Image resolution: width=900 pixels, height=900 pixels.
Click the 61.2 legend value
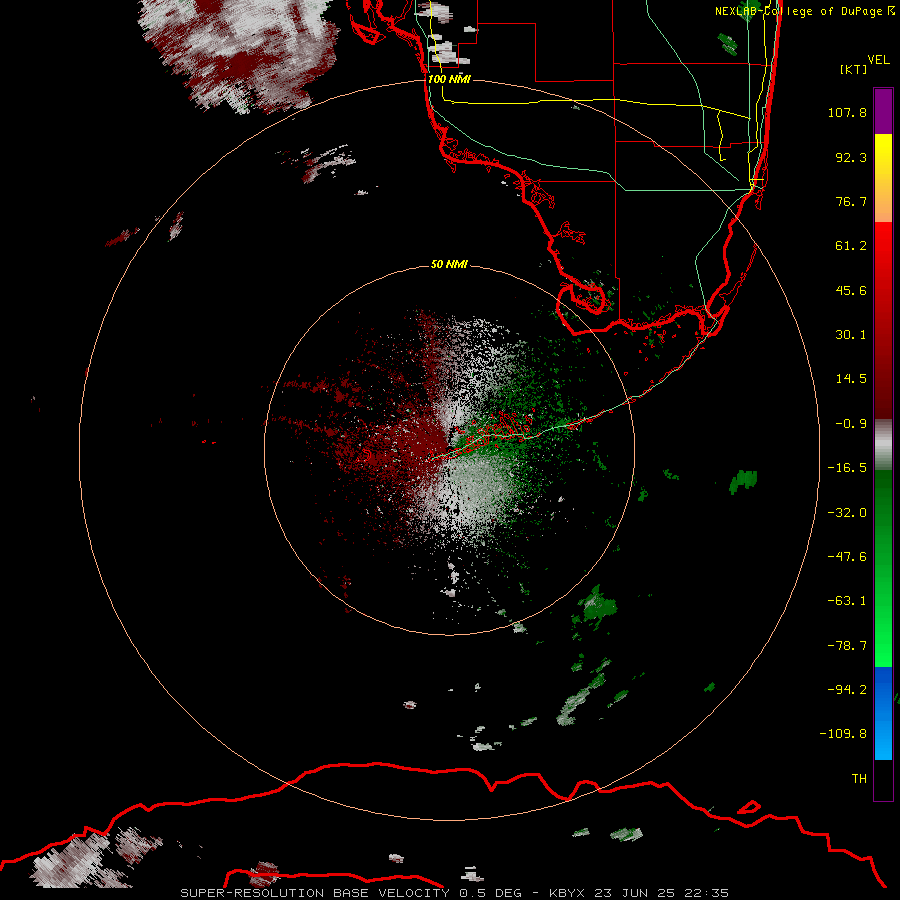click(851, 246)
